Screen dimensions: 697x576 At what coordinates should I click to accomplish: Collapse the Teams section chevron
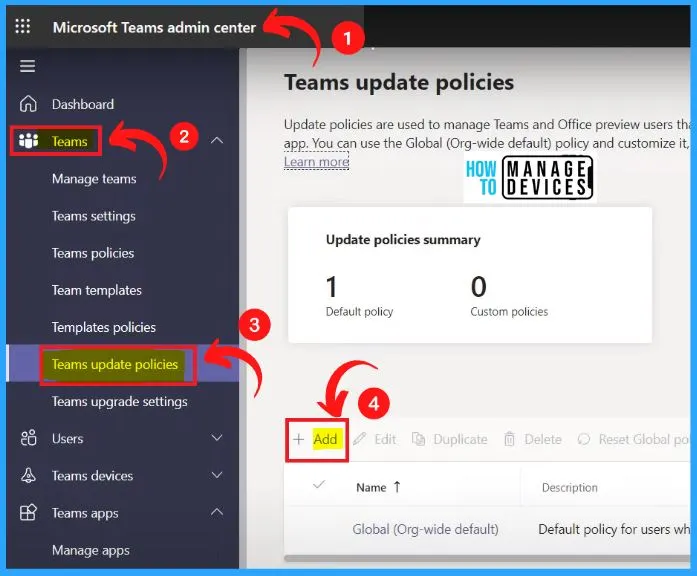217,140
